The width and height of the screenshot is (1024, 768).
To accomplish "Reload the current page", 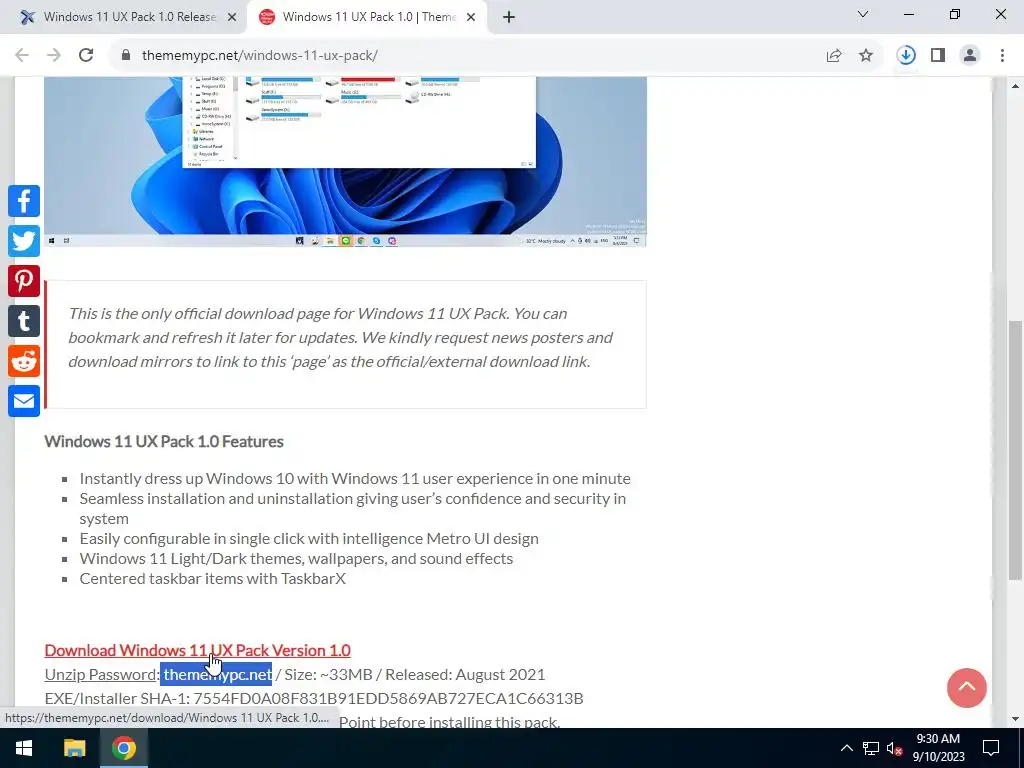I will tap(86, 56).
